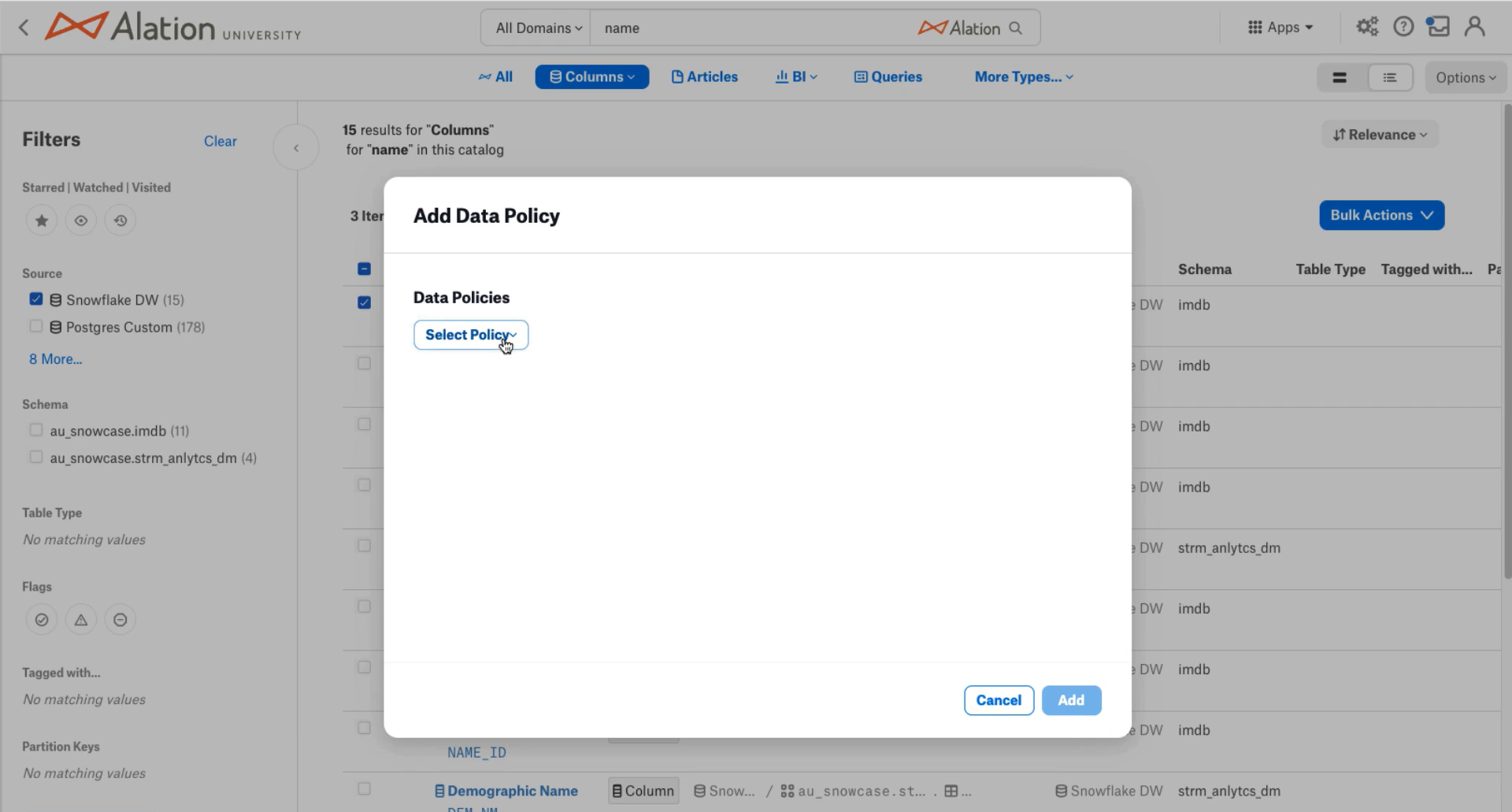Image resolution: width=1512 pixels, height=812 pixels.
Task: Click the Watched filter eye icon
Action: point(81,221)
